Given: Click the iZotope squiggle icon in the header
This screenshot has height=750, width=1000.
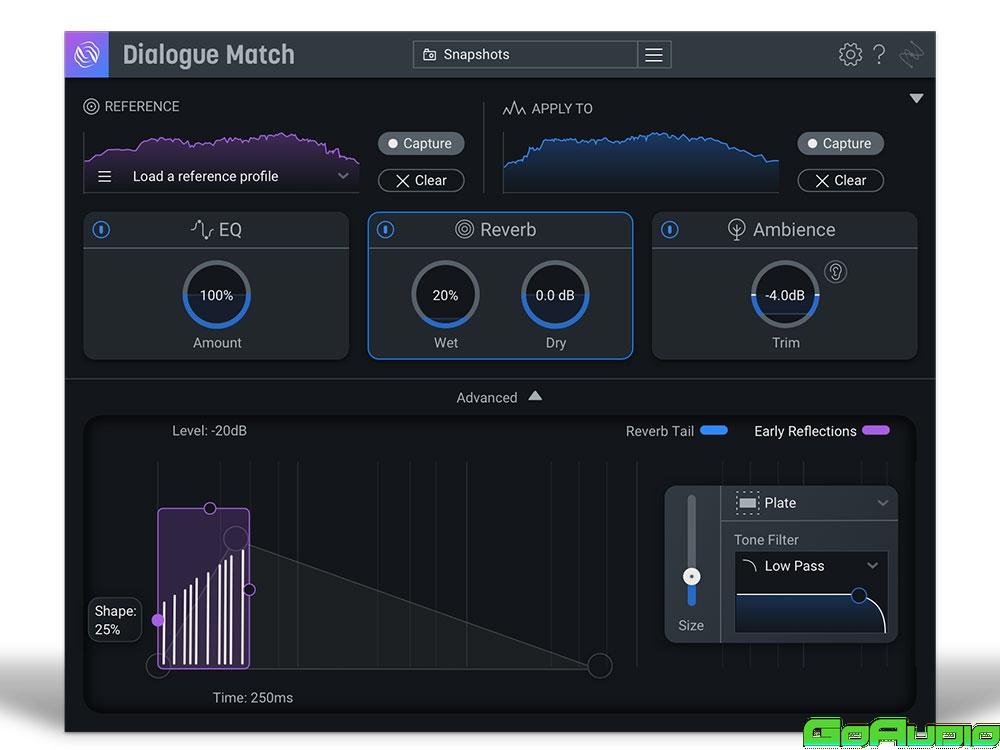Looking at the screenshot, I should click(911, 55).
